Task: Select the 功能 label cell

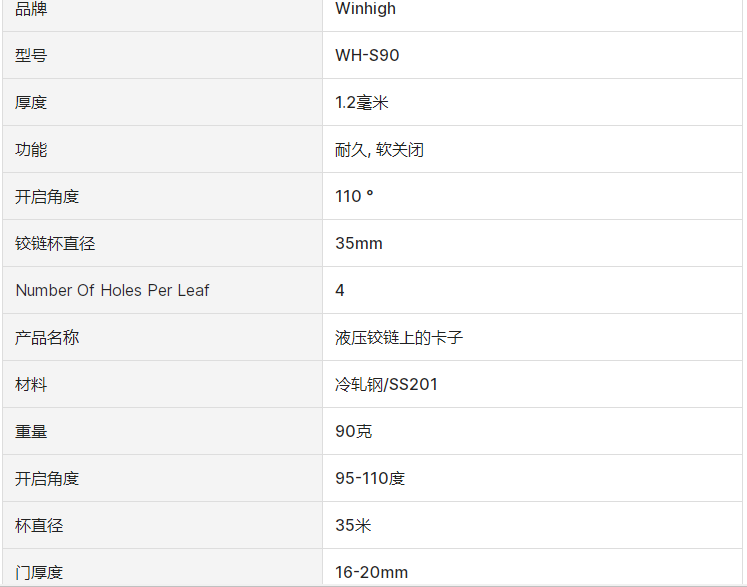Action: 31,149
